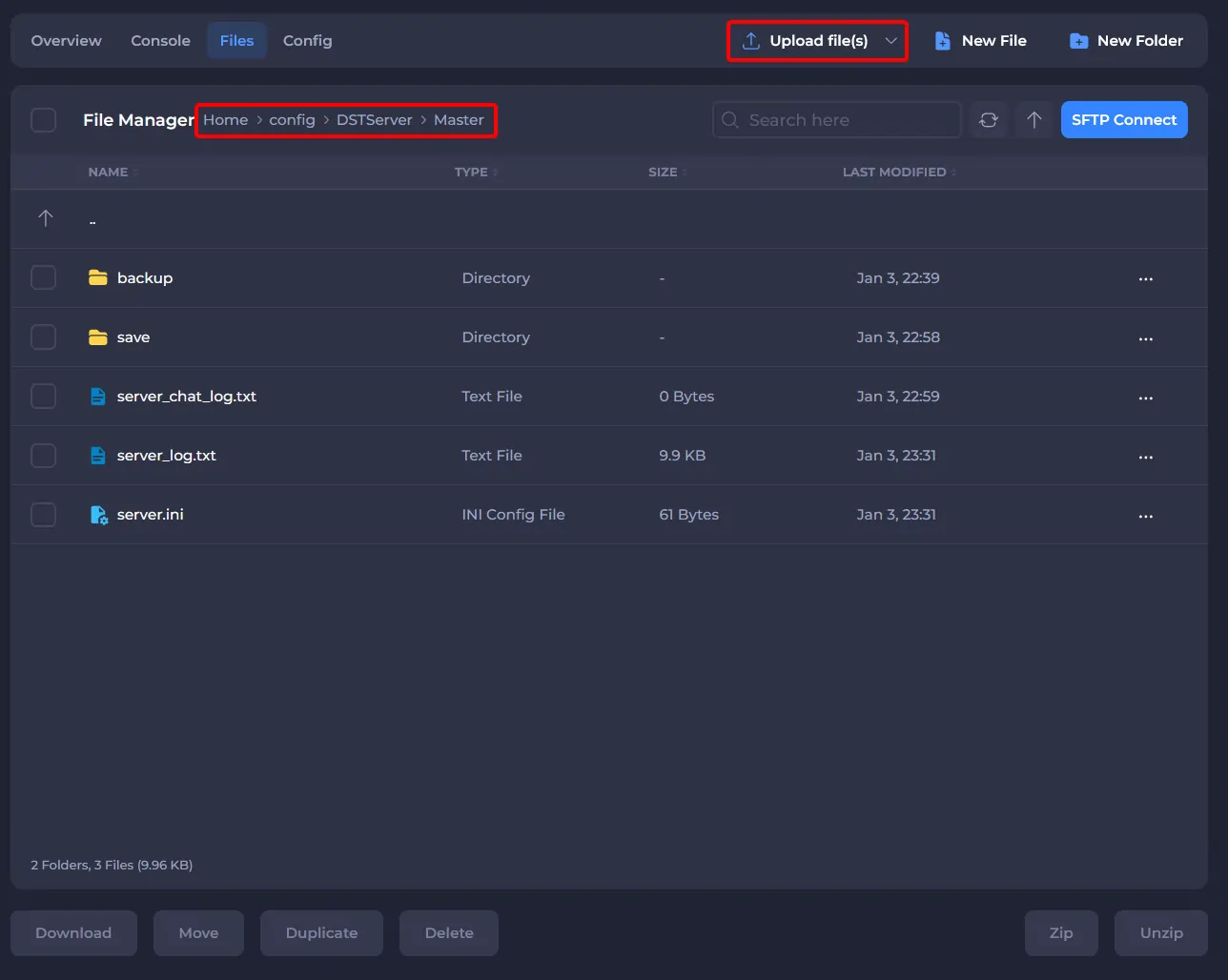Open the server_chat_log.txt file name

[x=187, y=396]
